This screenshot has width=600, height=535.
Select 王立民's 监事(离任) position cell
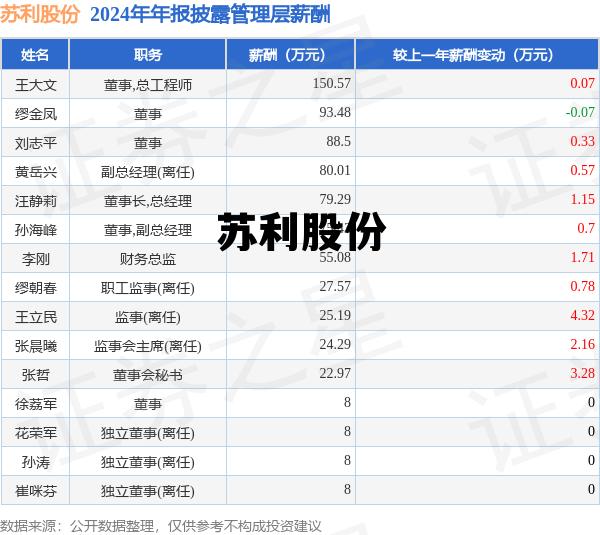(148, 317)
